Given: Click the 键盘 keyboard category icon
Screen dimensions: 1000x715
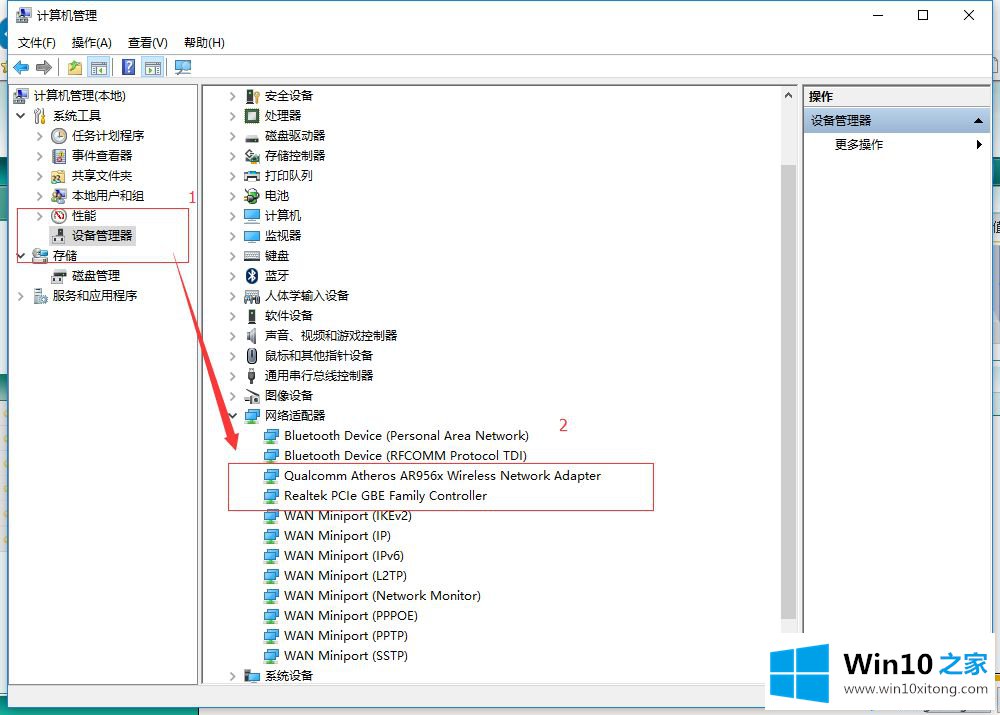Looking at the screenshot, I should 252,256.
